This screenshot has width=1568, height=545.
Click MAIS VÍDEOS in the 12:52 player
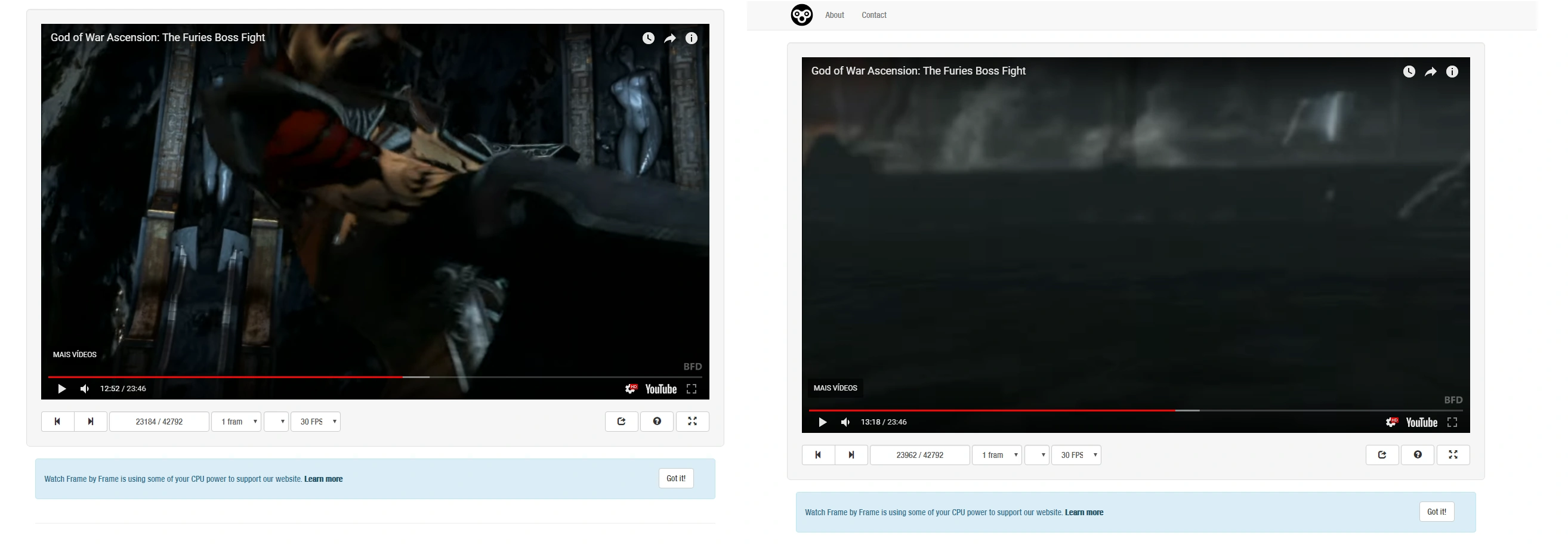coord(75,355)
